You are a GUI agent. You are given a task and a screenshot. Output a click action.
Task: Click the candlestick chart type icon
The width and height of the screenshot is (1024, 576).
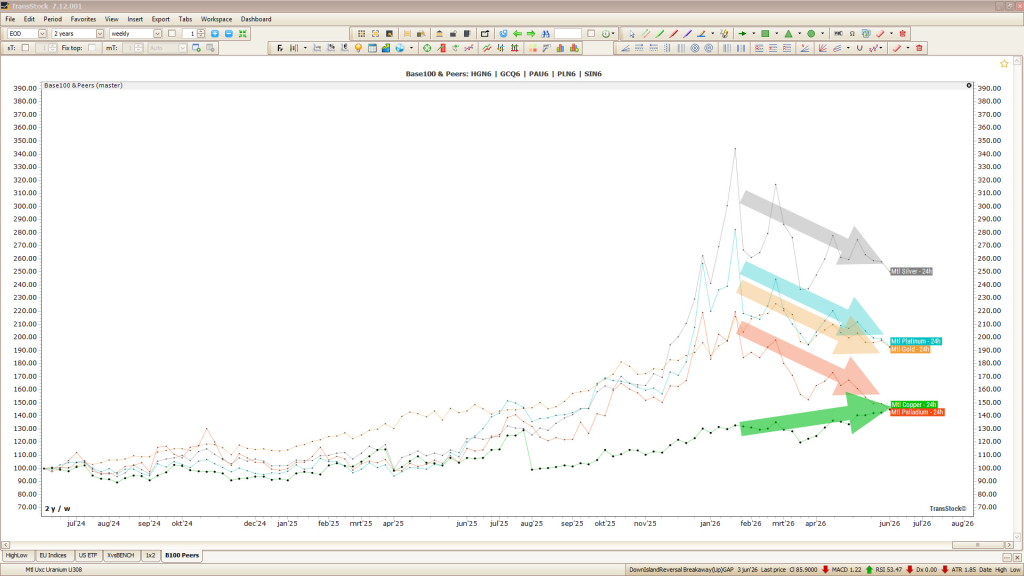(x=294, y=48)
